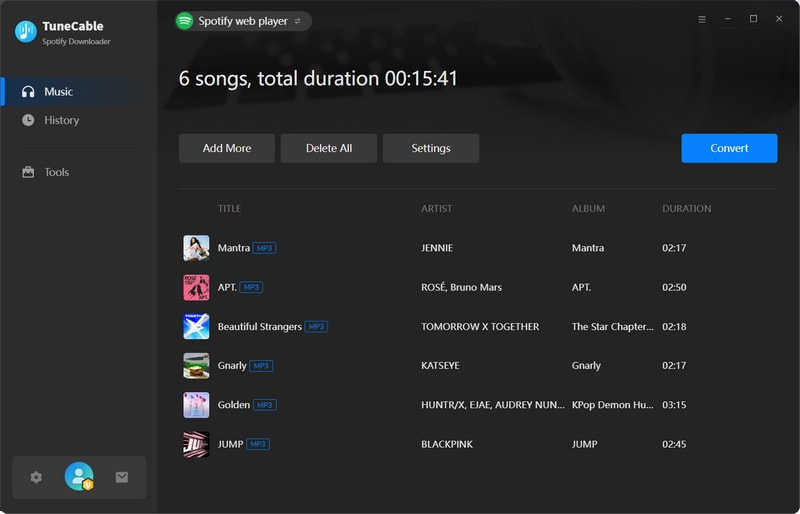Click artist BLACKPINK
800x514 pixels.
coord(447,444)
